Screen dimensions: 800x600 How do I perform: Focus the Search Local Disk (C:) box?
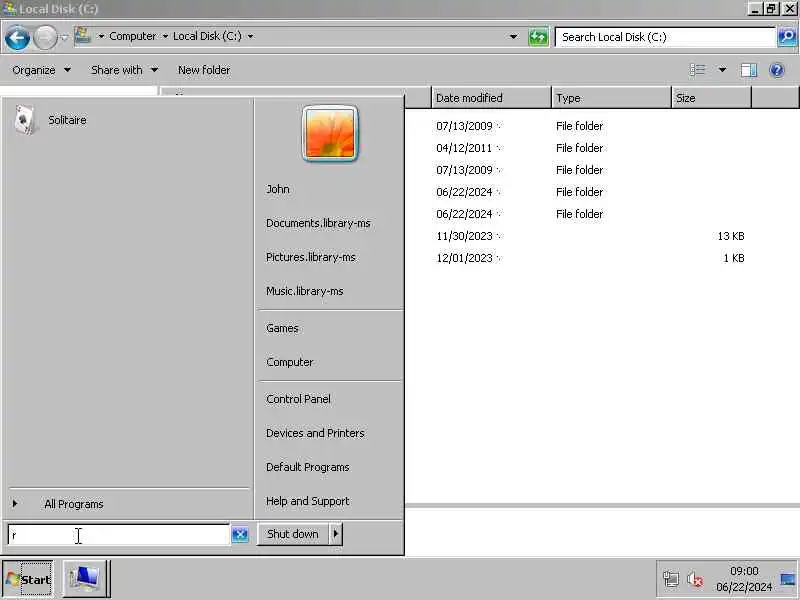[665, 37]
